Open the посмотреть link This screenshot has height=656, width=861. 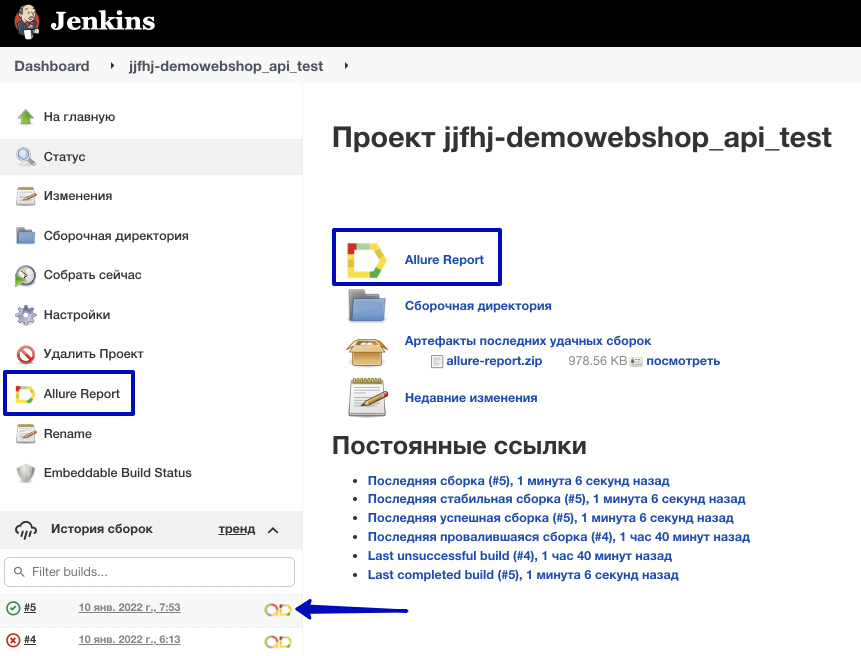(683, 361)
